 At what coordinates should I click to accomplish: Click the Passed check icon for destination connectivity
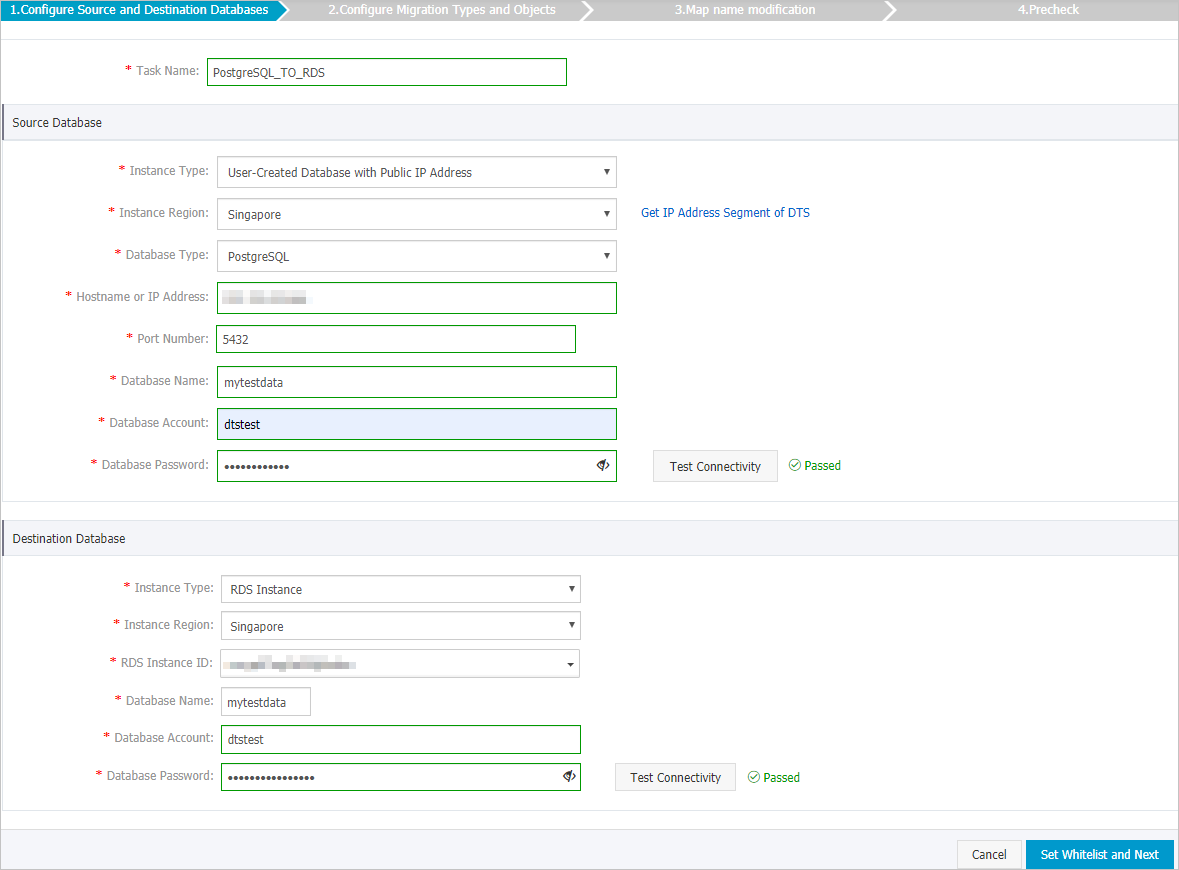(x=753, y=777)
